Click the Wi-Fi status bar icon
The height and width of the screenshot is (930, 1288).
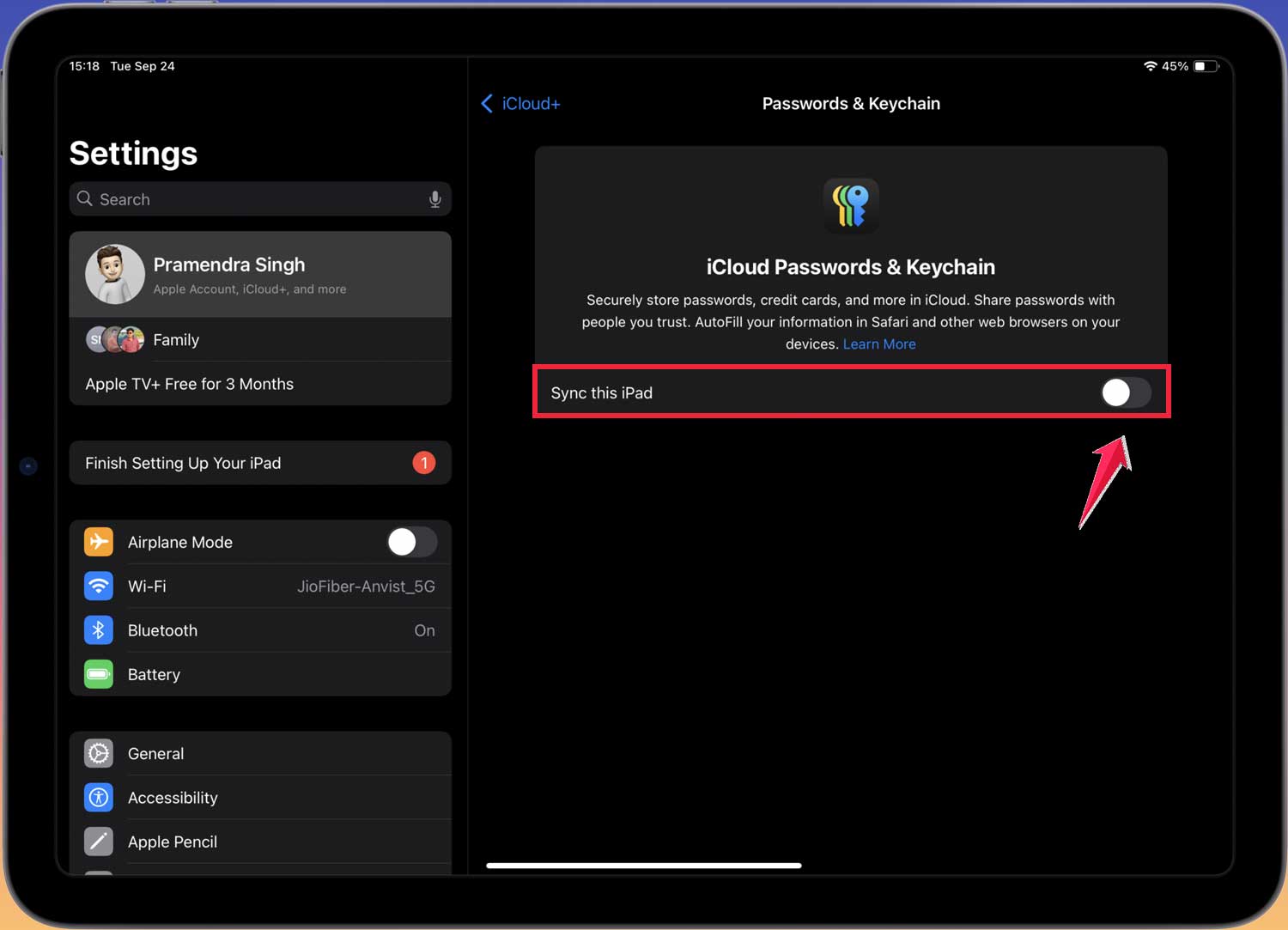click(1151, 65)
